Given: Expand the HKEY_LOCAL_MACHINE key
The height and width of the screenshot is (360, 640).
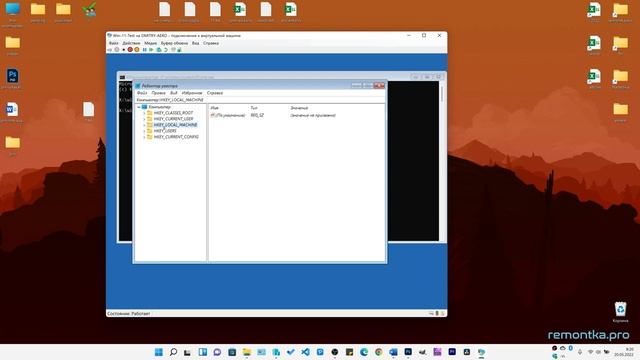Looking at the screenshot, I should click(x=144, y=125).
